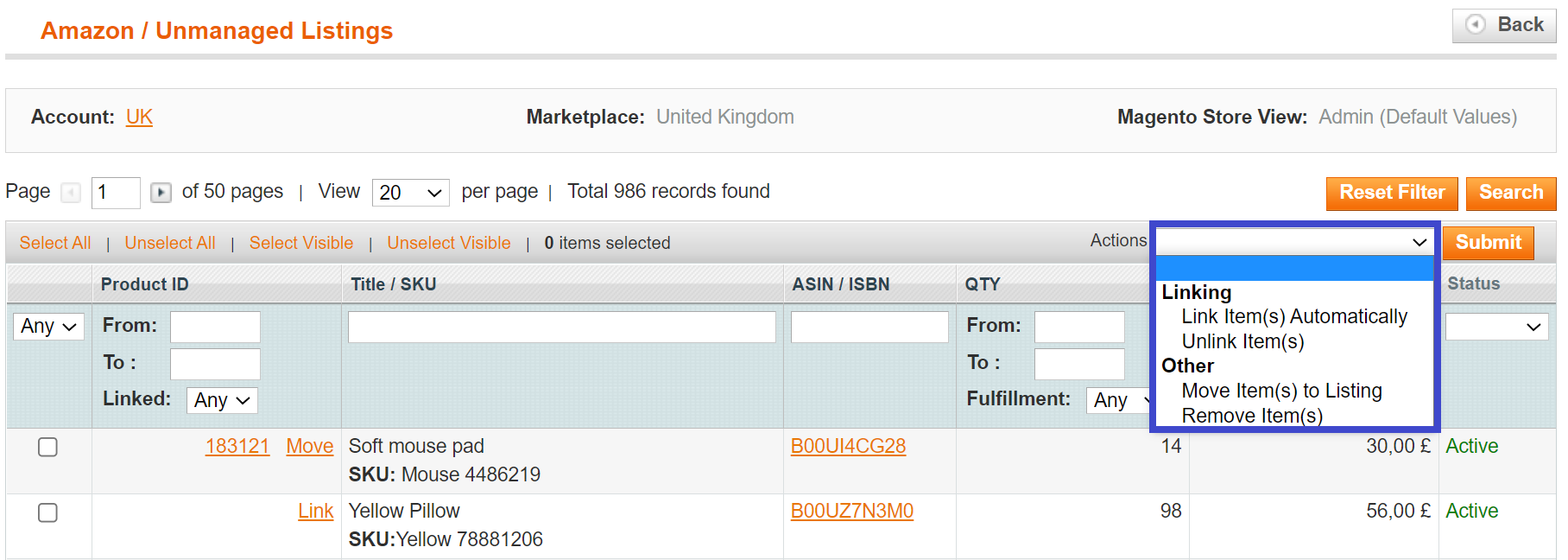Open the Actions dropdown
The image size is (1568, 560).
[x=1294, y=242]
